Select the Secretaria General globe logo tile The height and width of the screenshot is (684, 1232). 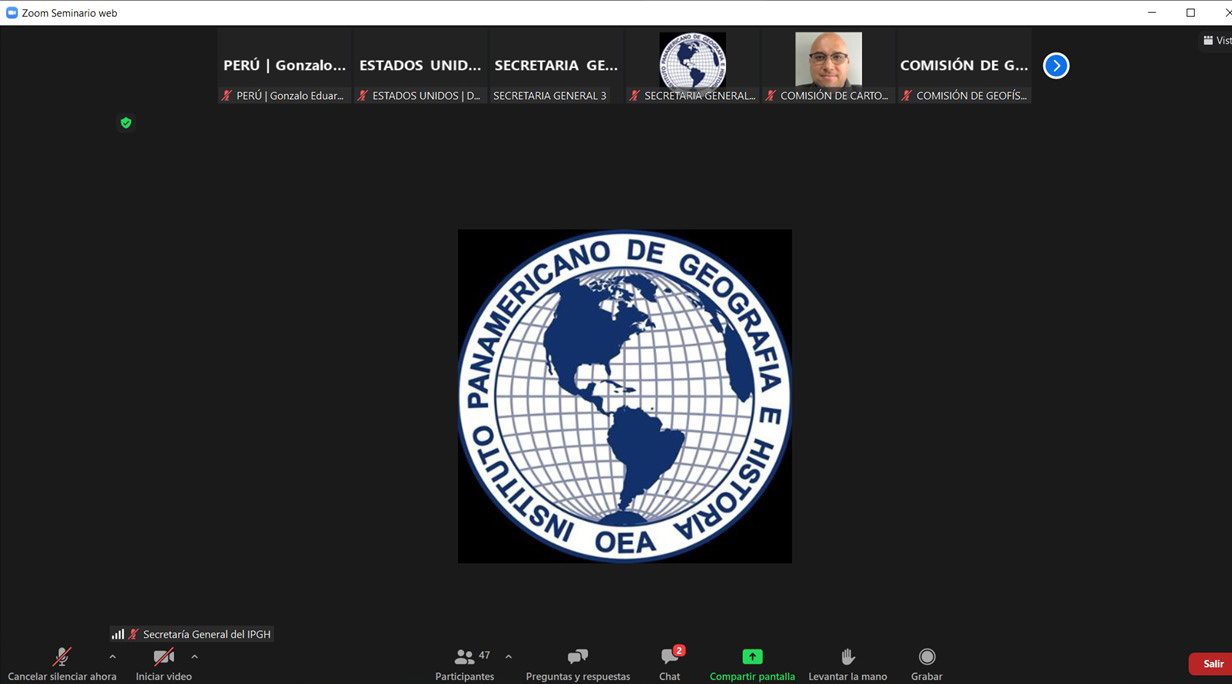click(x=693, y=66)
